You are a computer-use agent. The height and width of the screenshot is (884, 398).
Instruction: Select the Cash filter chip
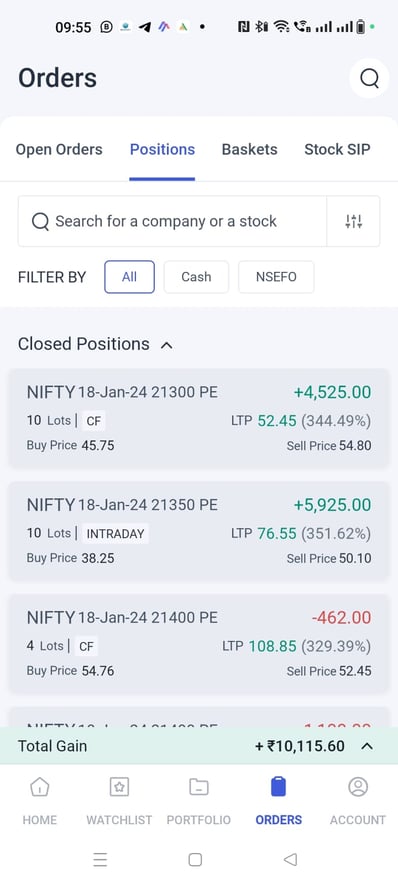pyautogui.click(x=196, y=277)
